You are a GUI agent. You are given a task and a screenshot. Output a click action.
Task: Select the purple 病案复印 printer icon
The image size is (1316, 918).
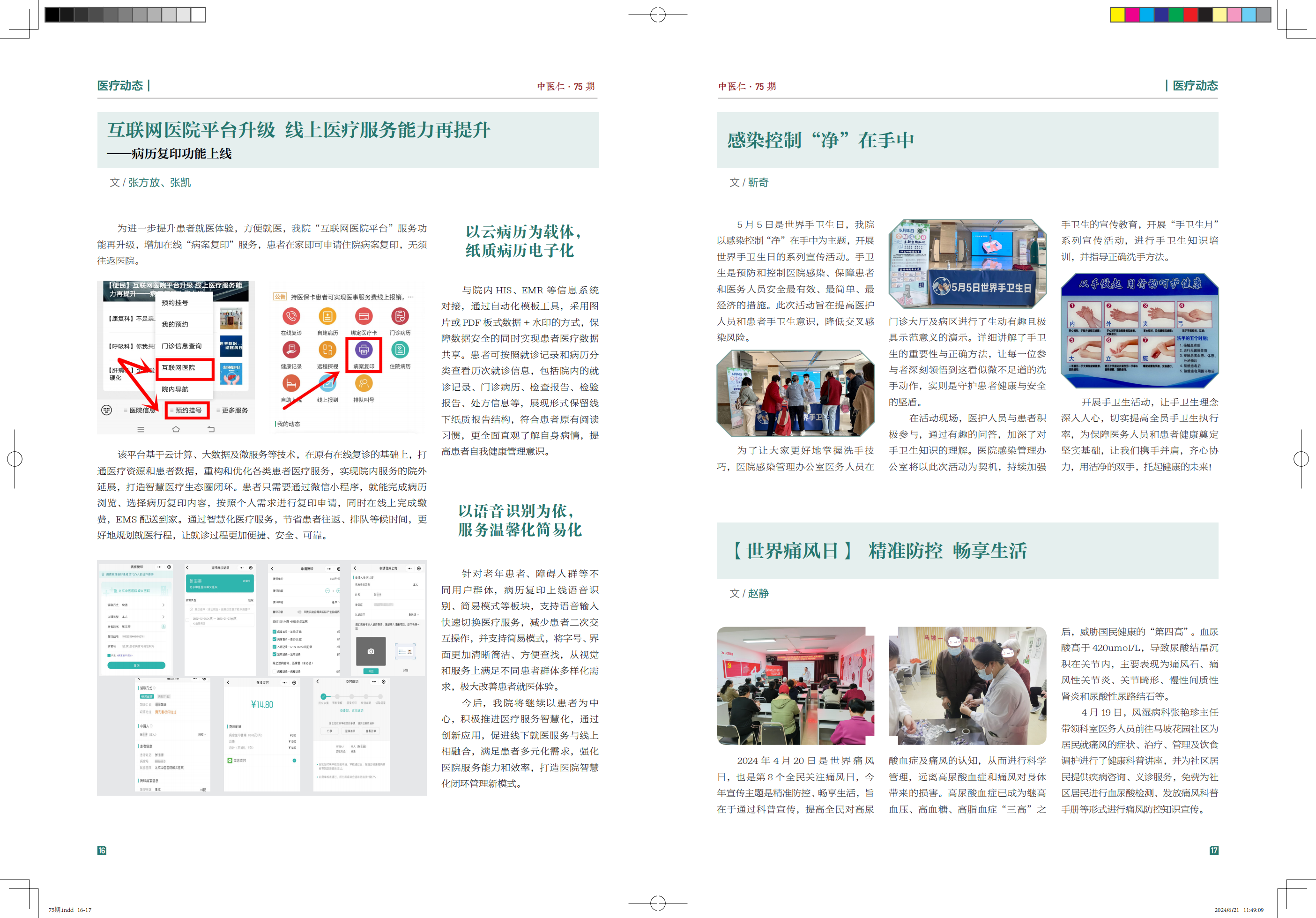[x=364, y=349]
